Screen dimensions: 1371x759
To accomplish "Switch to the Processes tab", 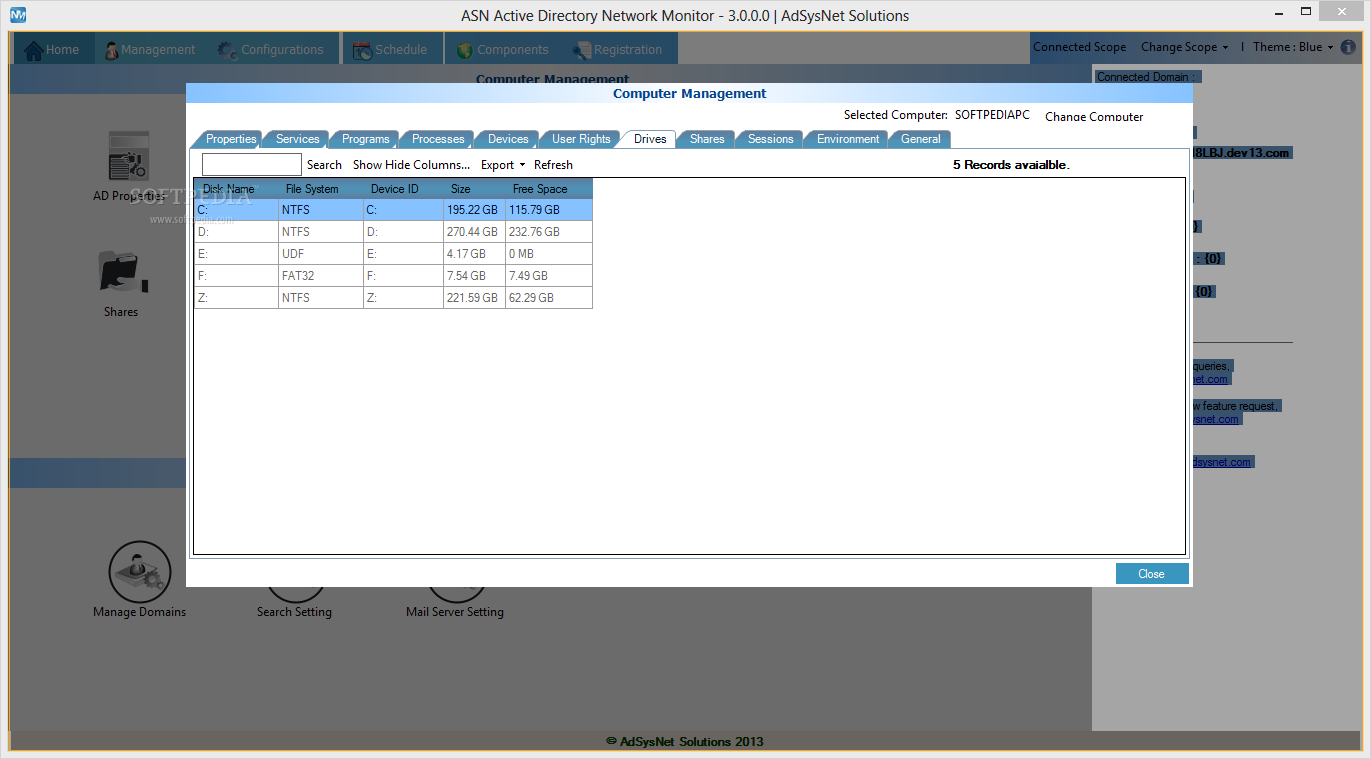I will (x=438, y=139).
